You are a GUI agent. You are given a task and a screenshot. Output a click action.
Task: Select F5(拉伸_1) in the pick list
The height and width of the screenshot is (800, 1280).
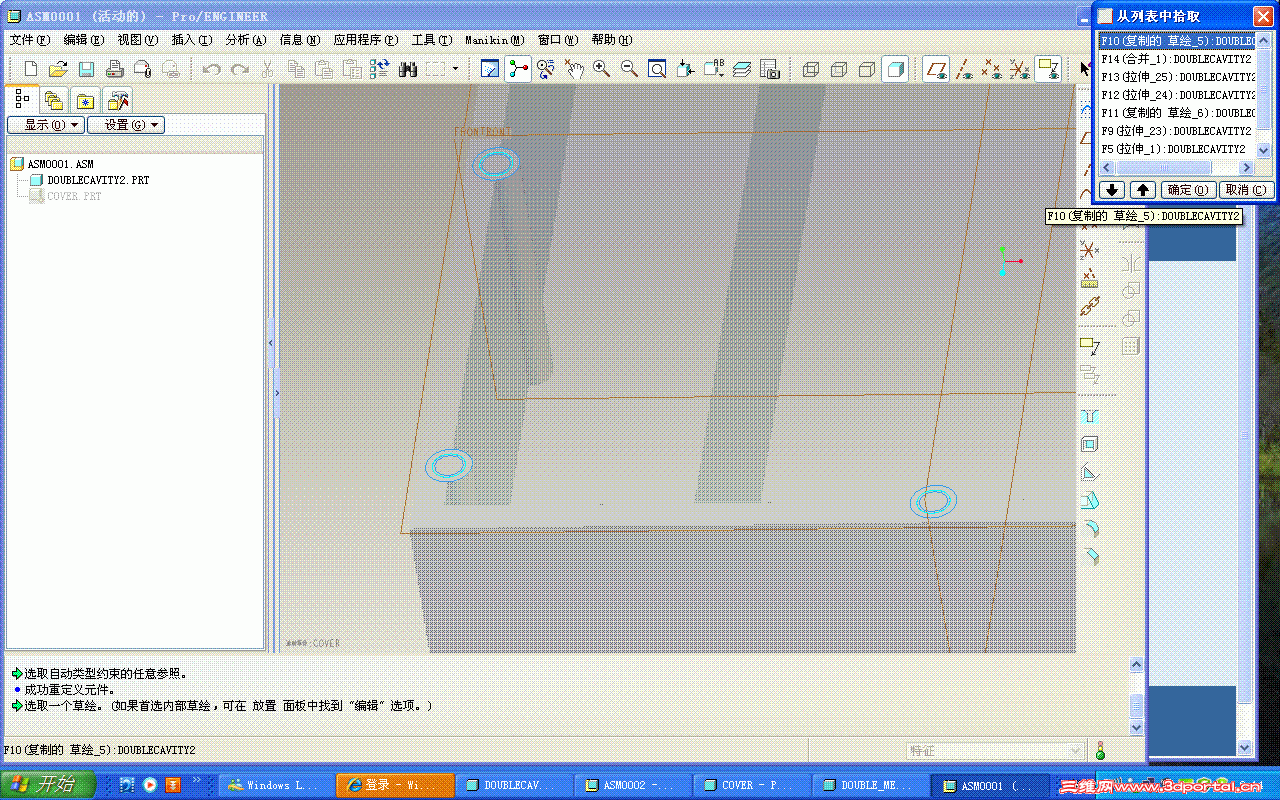[x=1177, y=149]
